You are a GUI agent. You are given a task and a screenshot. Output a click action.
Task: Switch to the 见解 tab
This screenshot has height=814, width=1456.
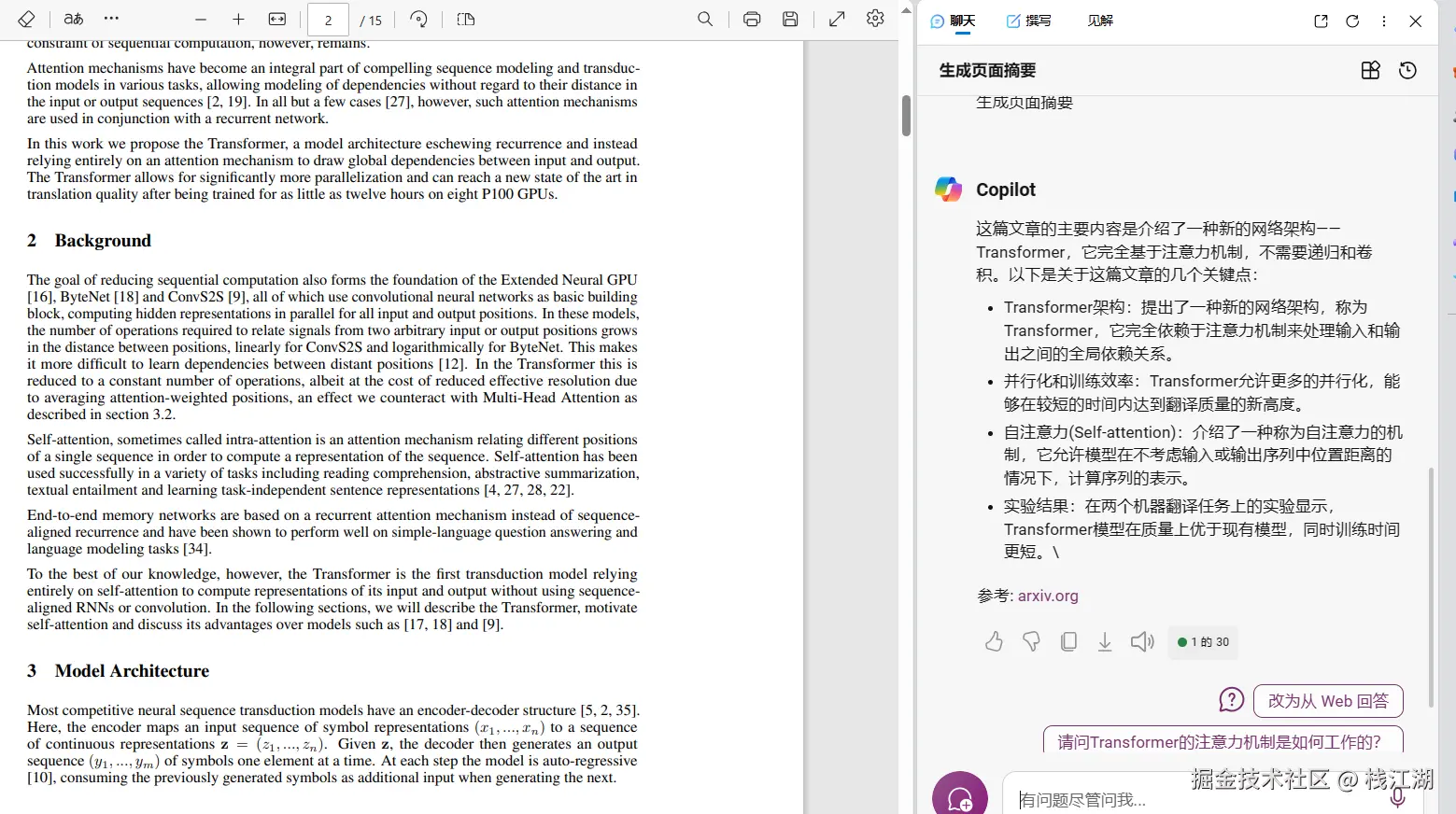click(1100, 21)
